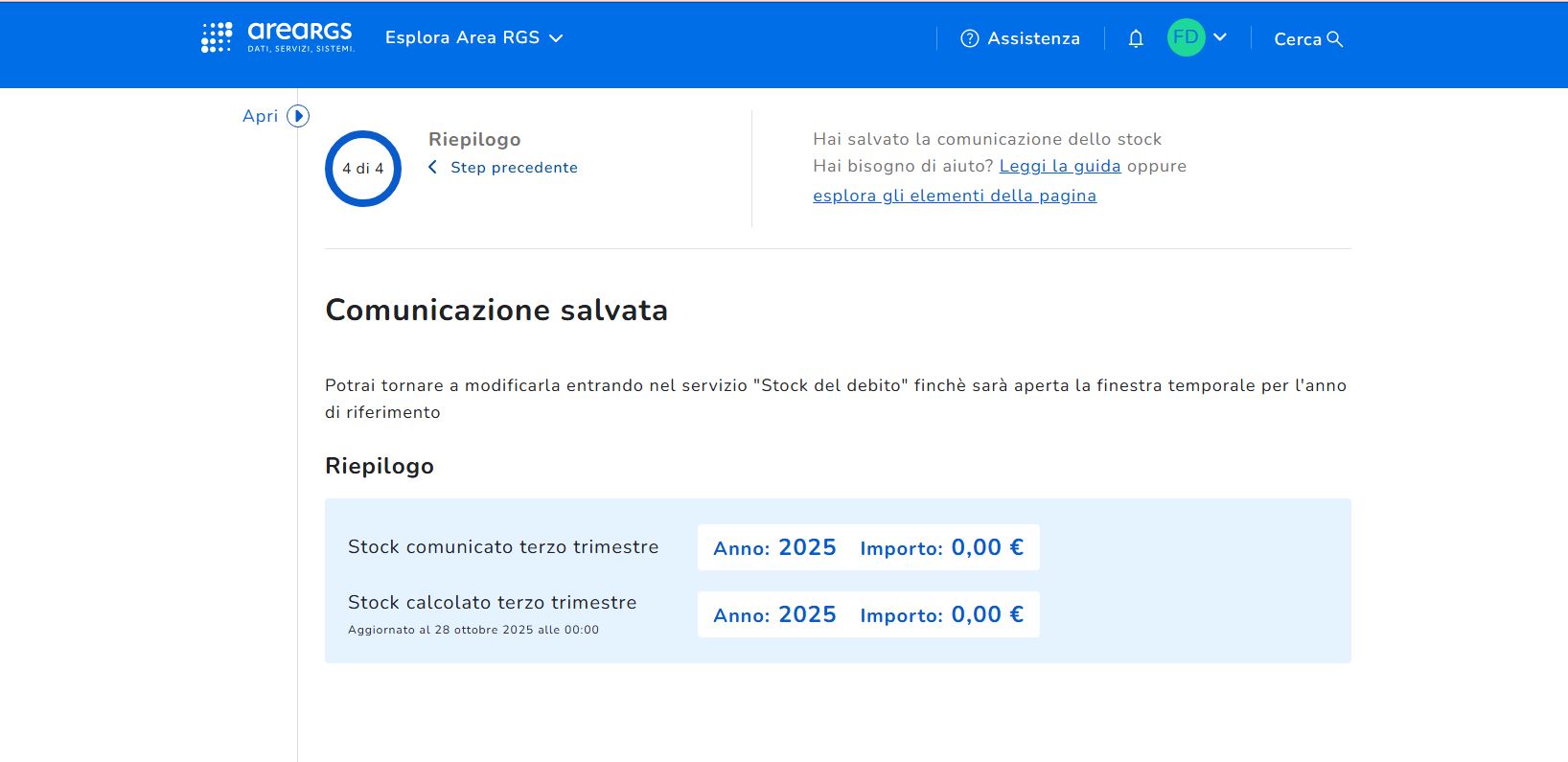
Task: Click the Comunicazione salvata heading
Action: point(496,310)
